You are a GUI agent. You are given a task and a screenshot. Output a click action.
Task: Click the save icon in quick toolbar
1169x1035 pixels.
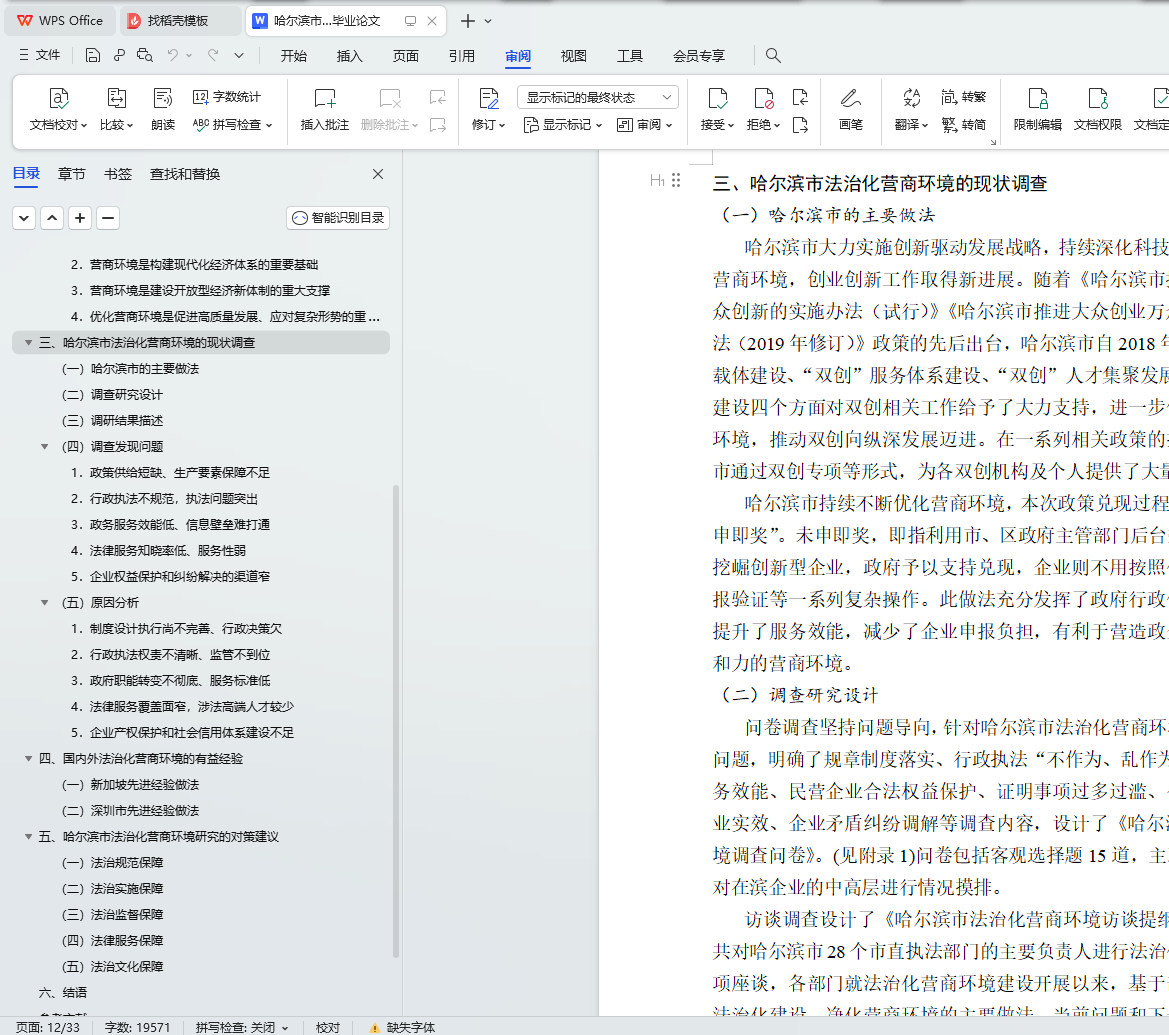(92, 55)
